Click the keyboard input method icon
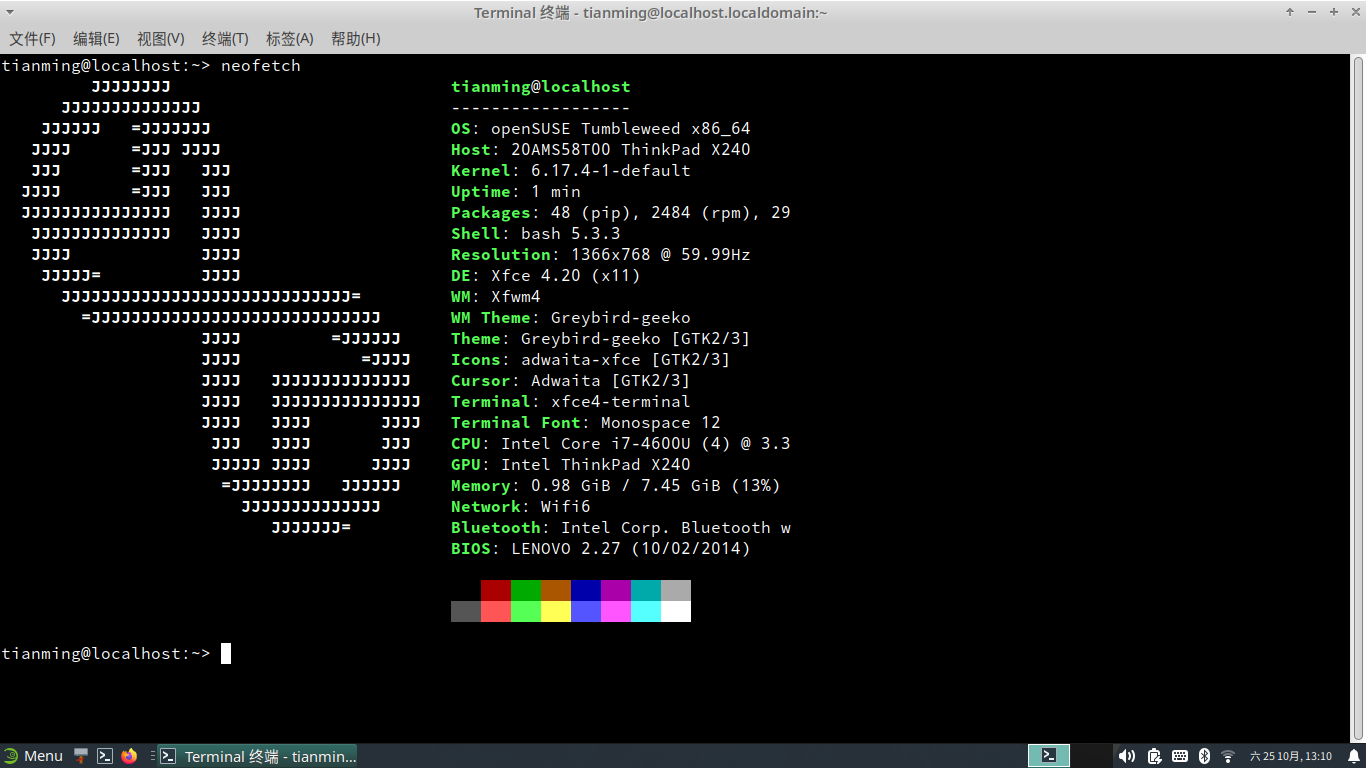The image size is (1366, 768). tap(1180, 756)
